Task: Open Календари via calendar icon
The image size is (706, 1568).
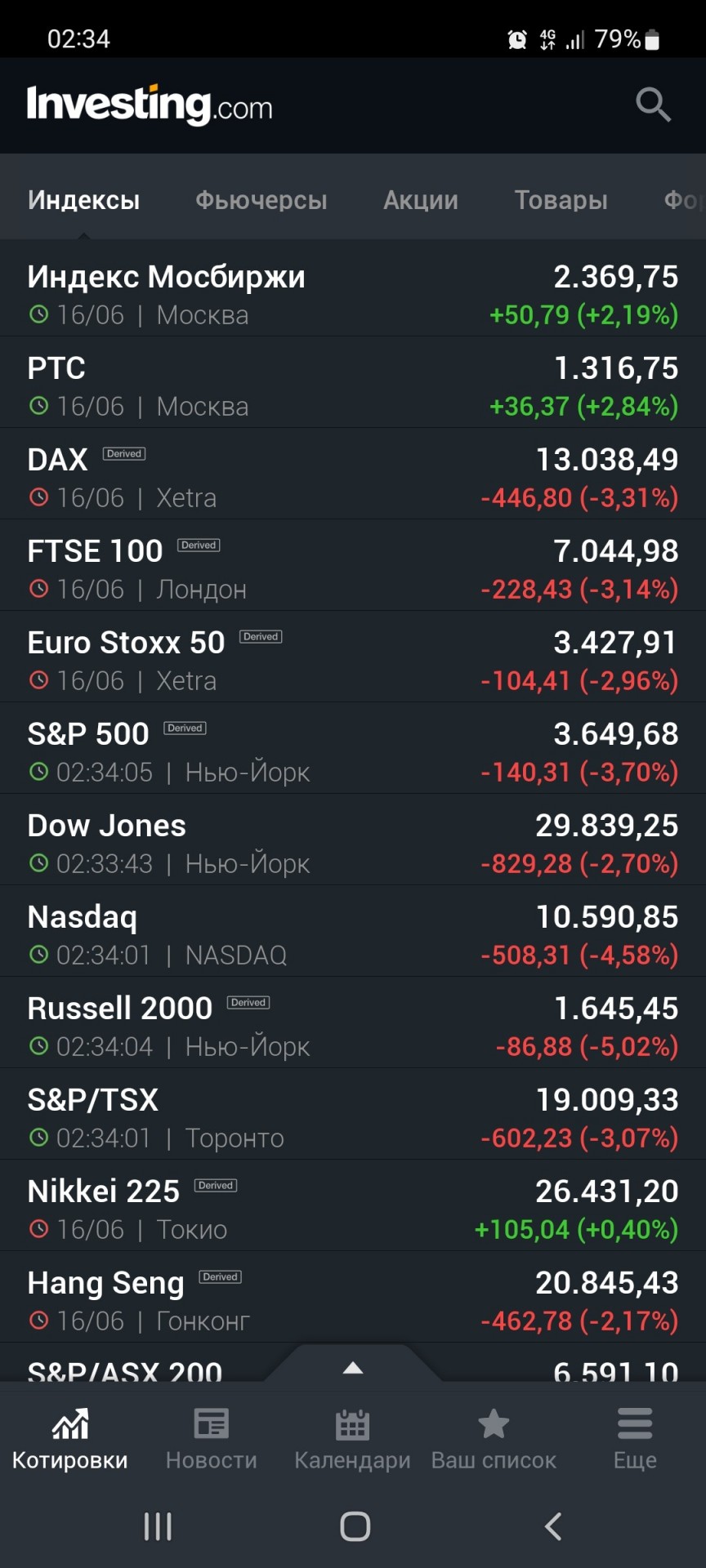Action: pyautogui.click(x=353, y=1424)
